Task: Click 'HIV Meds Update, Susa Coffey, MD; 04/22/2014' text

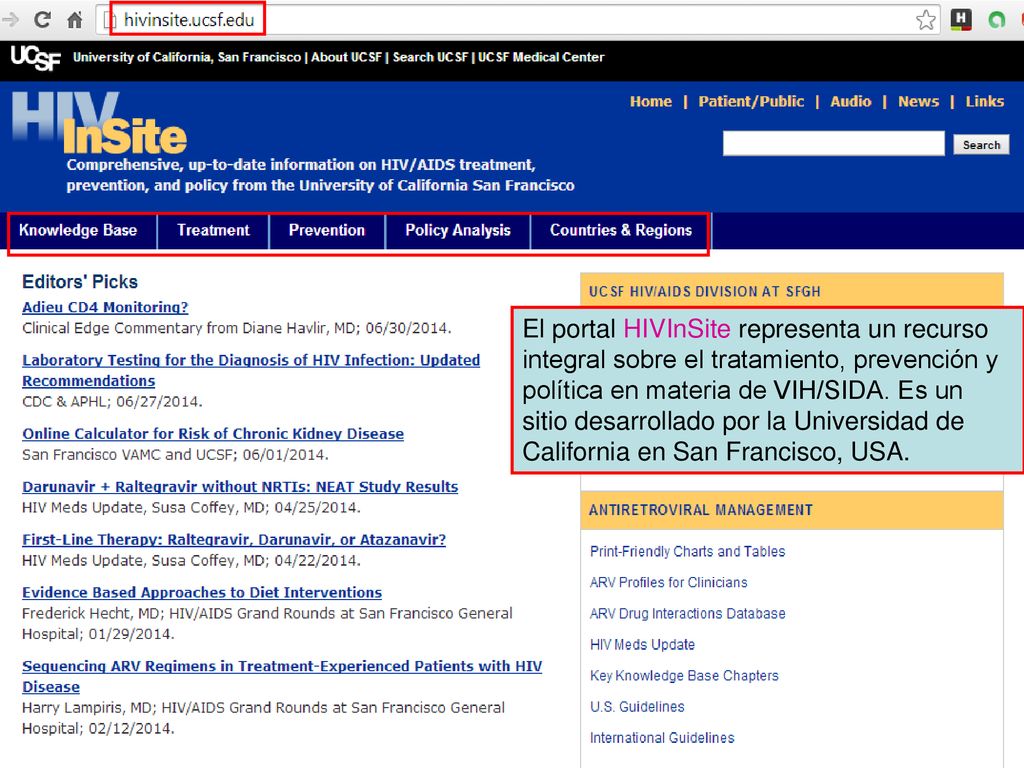Action: [191, 560]
